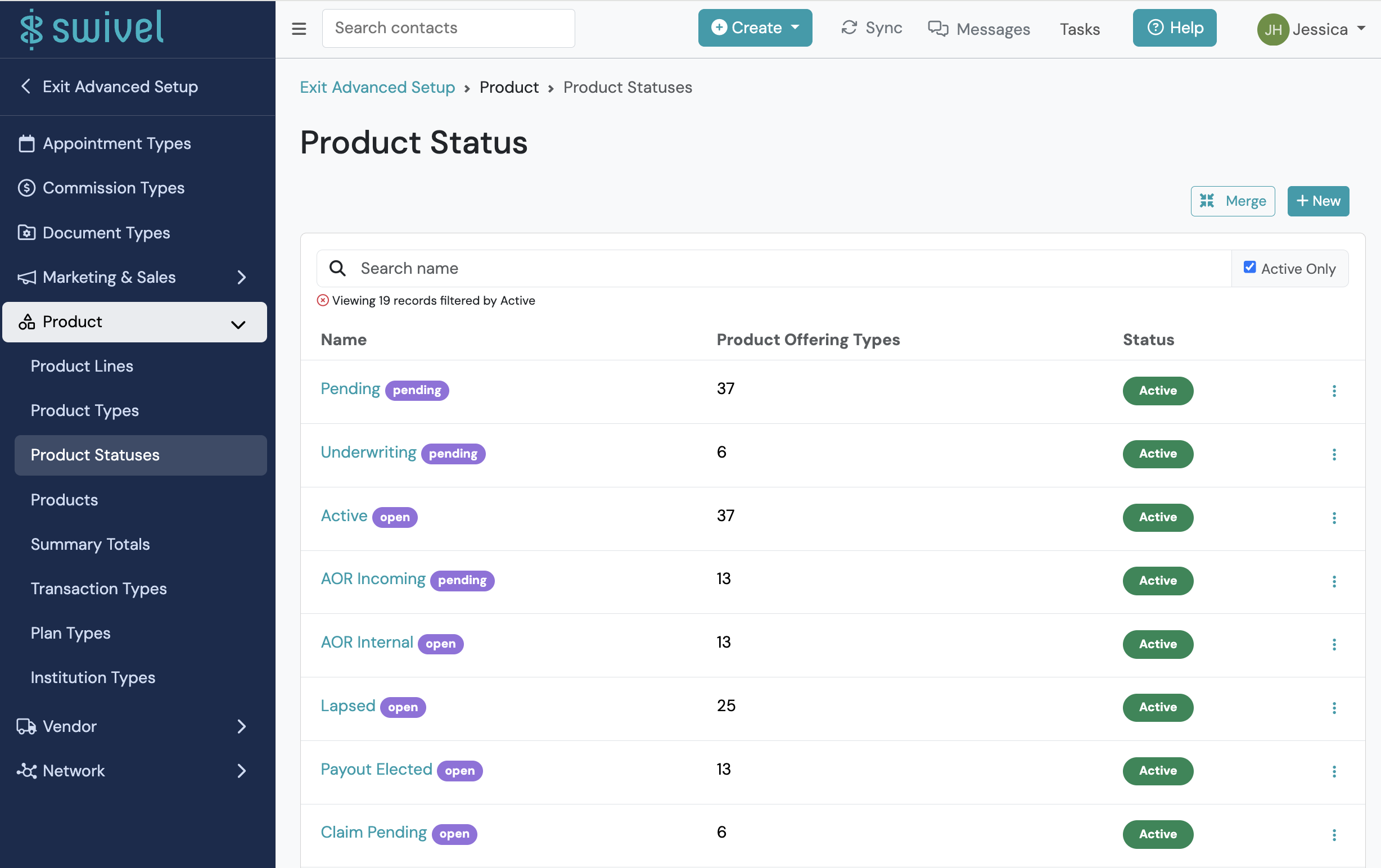The height and width of the screenshot is (868, 1381).
Task: Open Plan Types in sidebar
Action: 70,633
